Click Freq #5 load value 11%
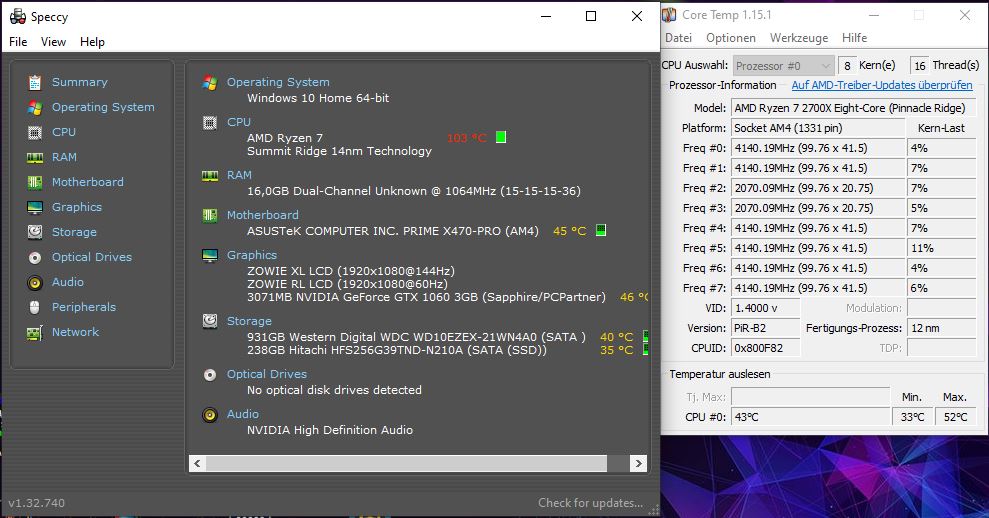This screenshot has height=518, width=989. [942, 249]
